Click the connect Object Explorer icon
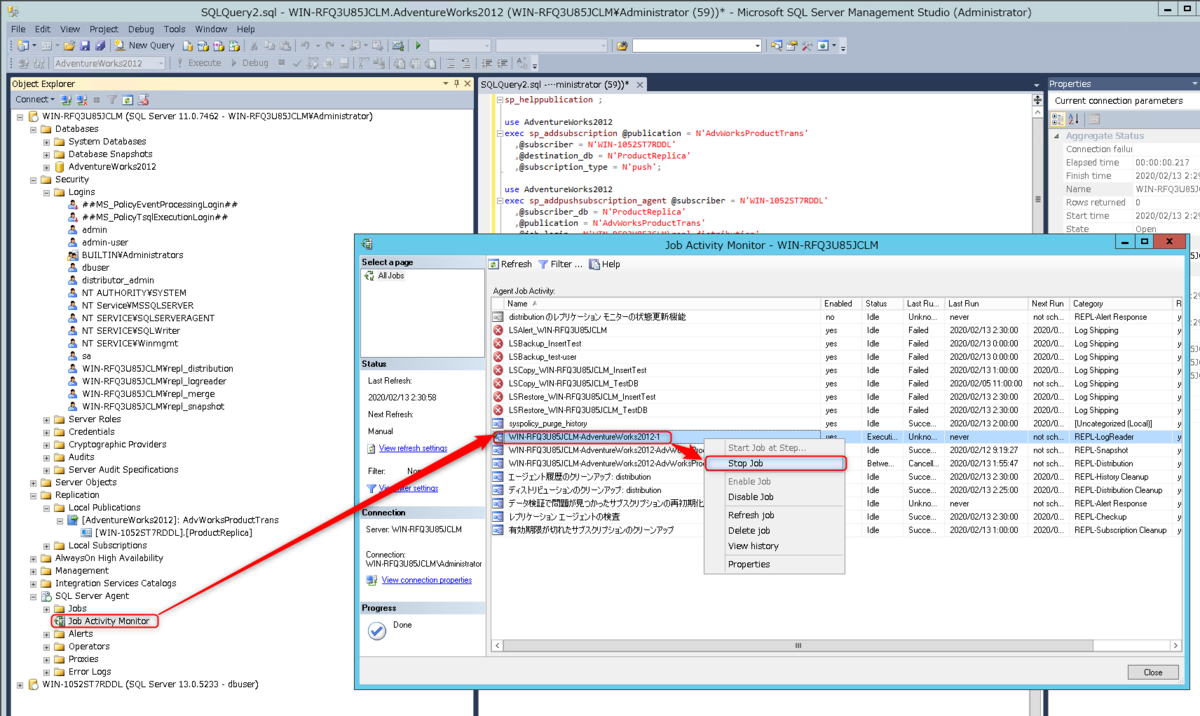Image resolution: width=1200 pixels, height=716 pixels. point(67,100)
